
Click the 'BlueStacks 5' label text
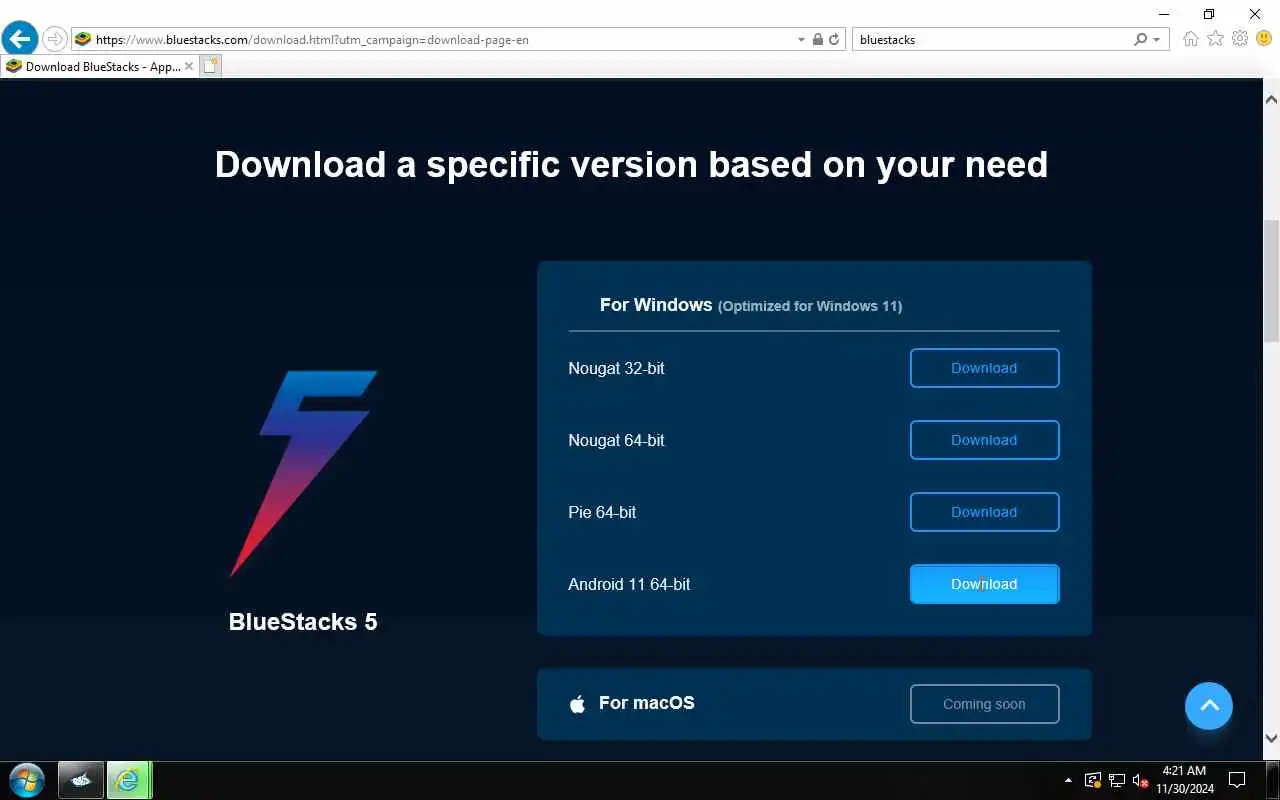click(303, 622)
